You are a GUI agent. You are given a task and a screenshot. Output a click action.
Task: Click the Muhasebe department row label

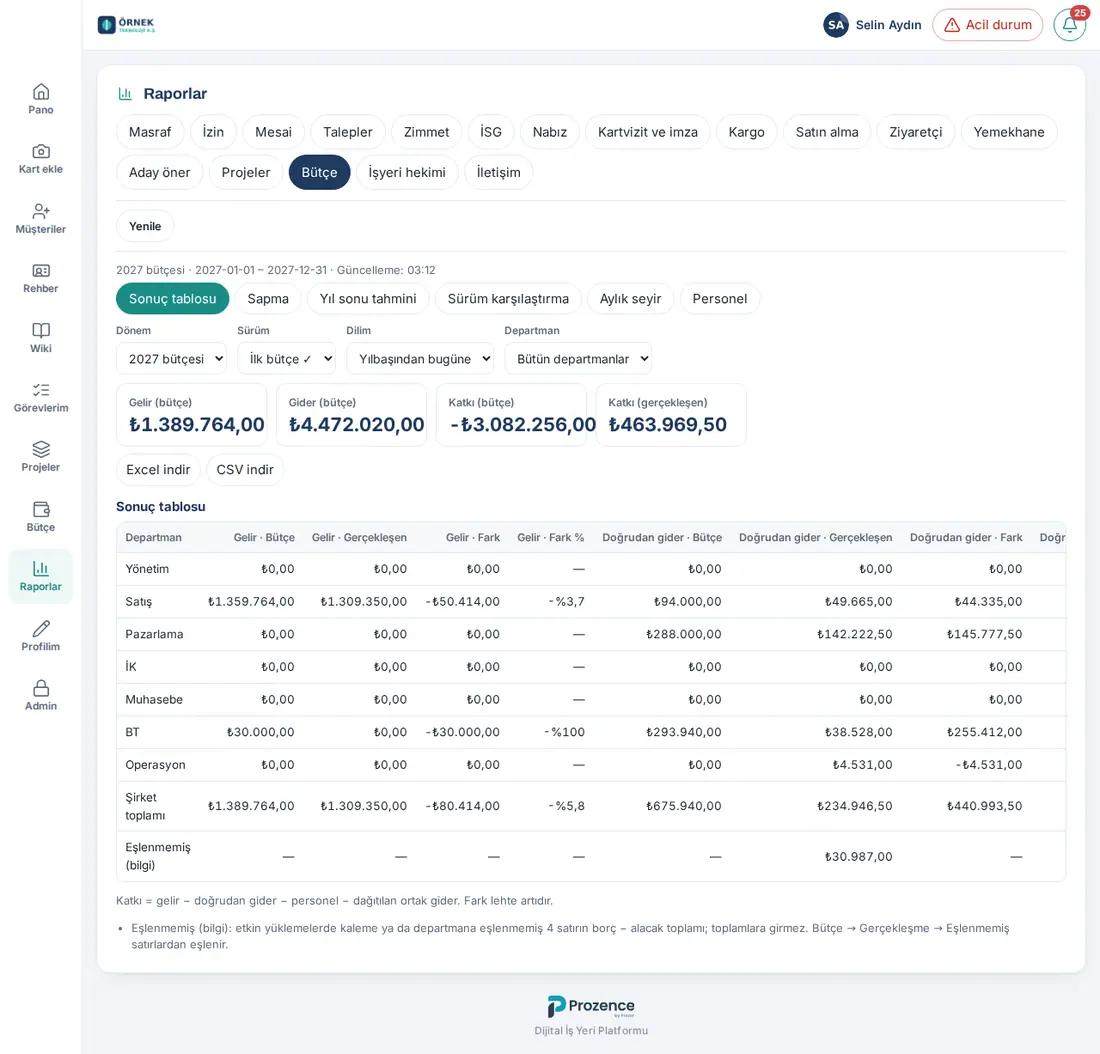click(x=154, y=700)
